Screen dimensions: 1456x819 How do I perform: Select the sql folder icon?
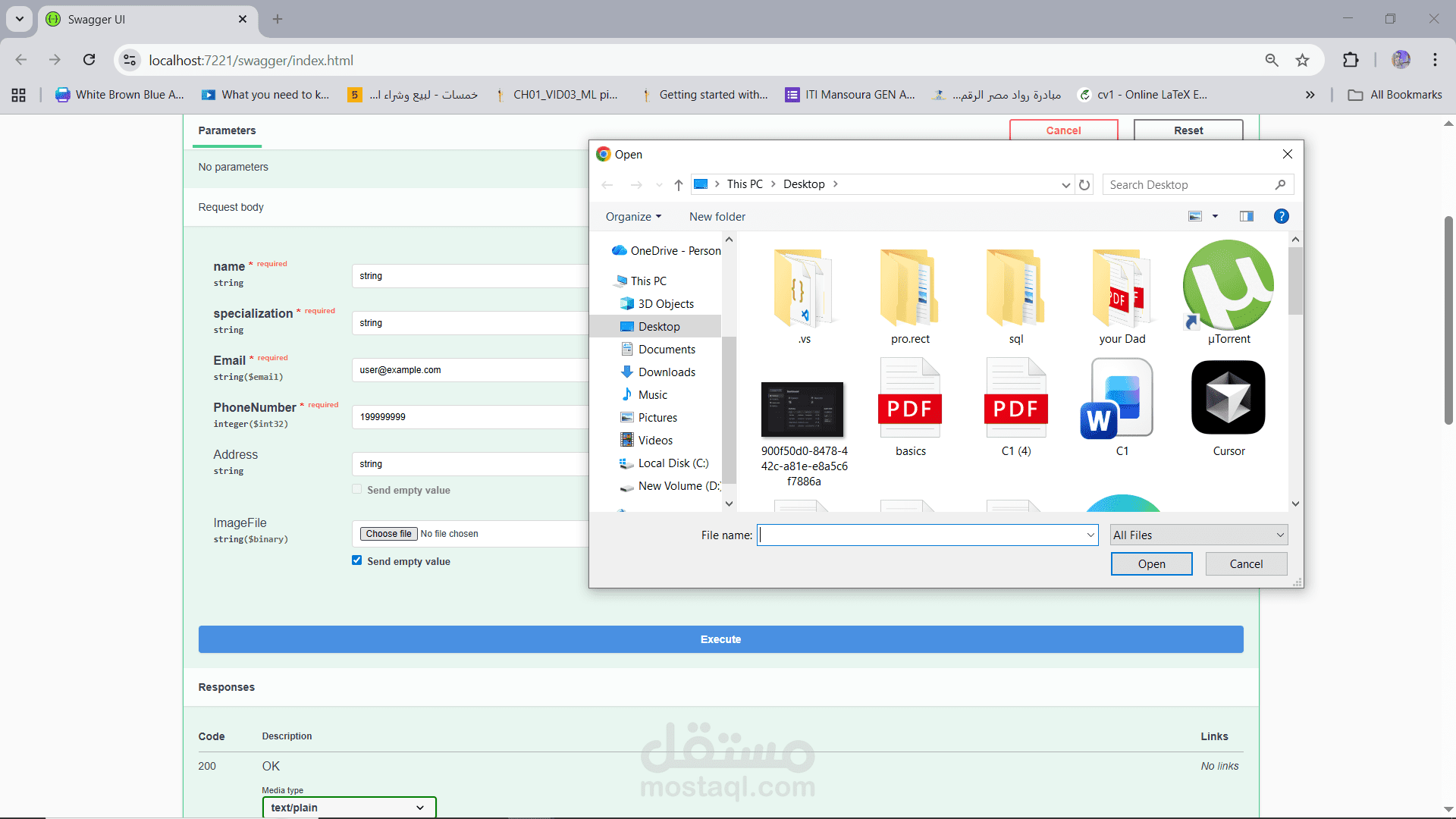coord(1016,288)
